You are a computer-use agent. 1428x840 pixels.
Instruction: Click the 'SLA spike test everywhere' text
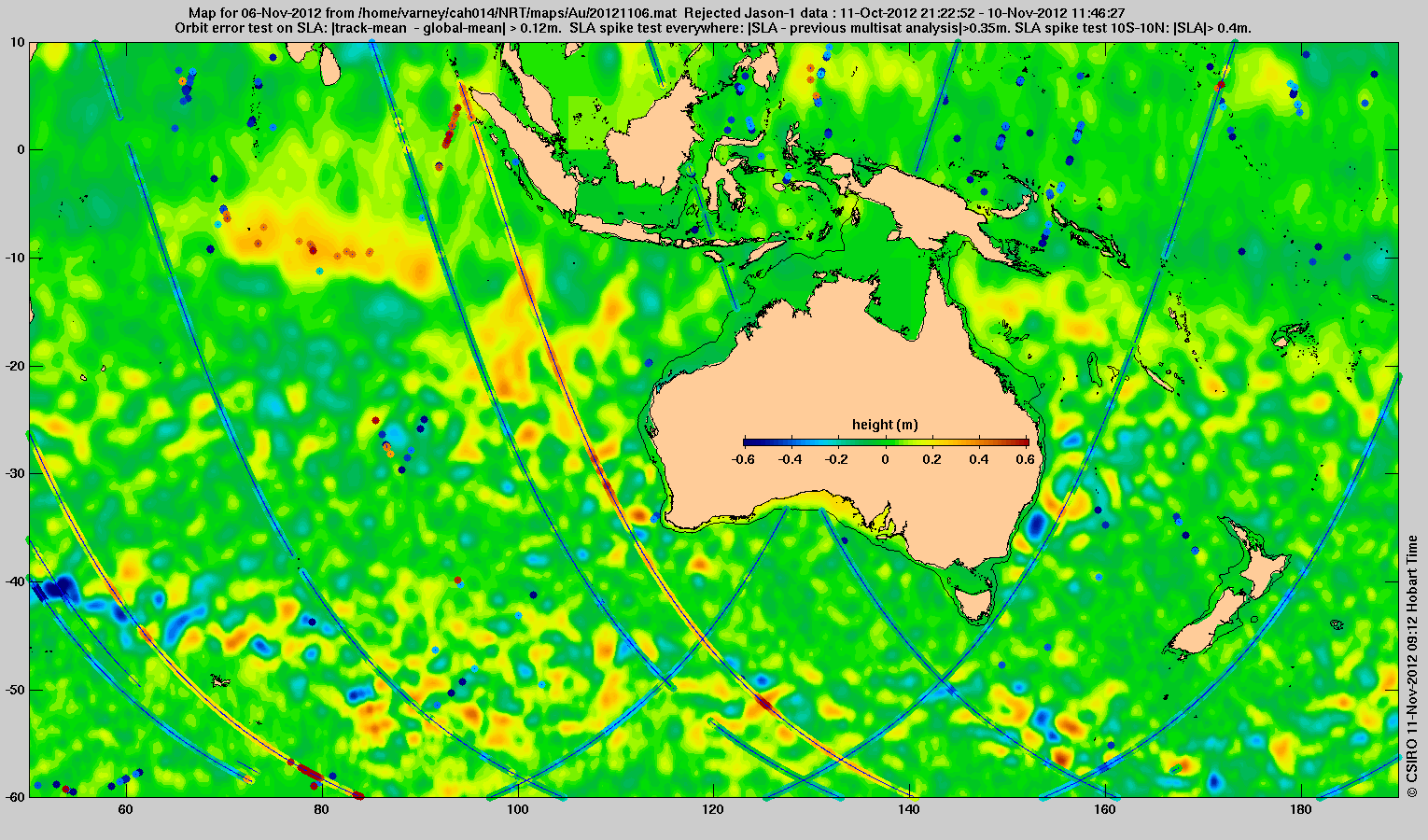click(658, 28)
